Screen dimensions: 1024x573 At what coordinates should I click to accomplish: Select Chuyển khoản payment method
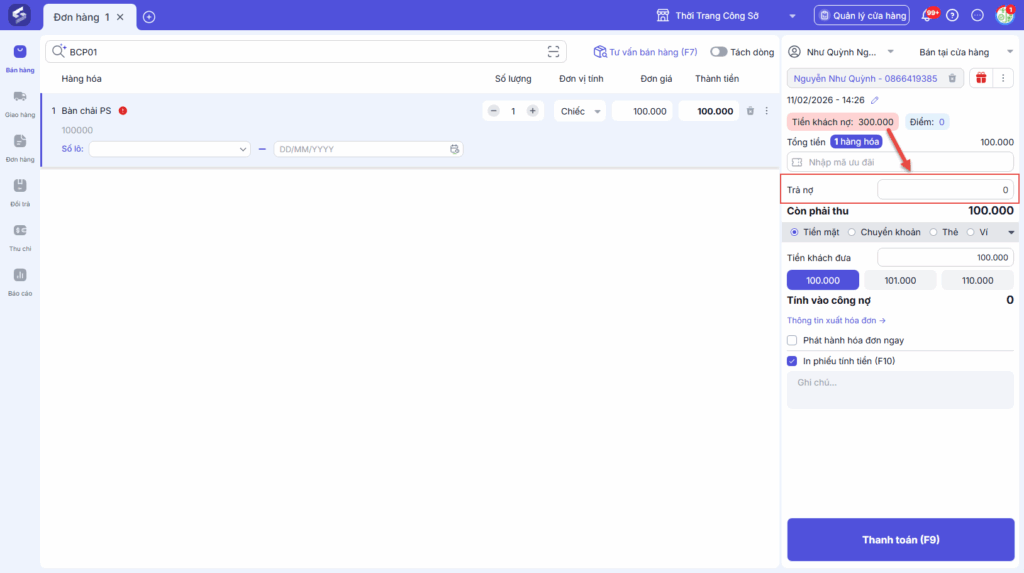click(852, 232)
